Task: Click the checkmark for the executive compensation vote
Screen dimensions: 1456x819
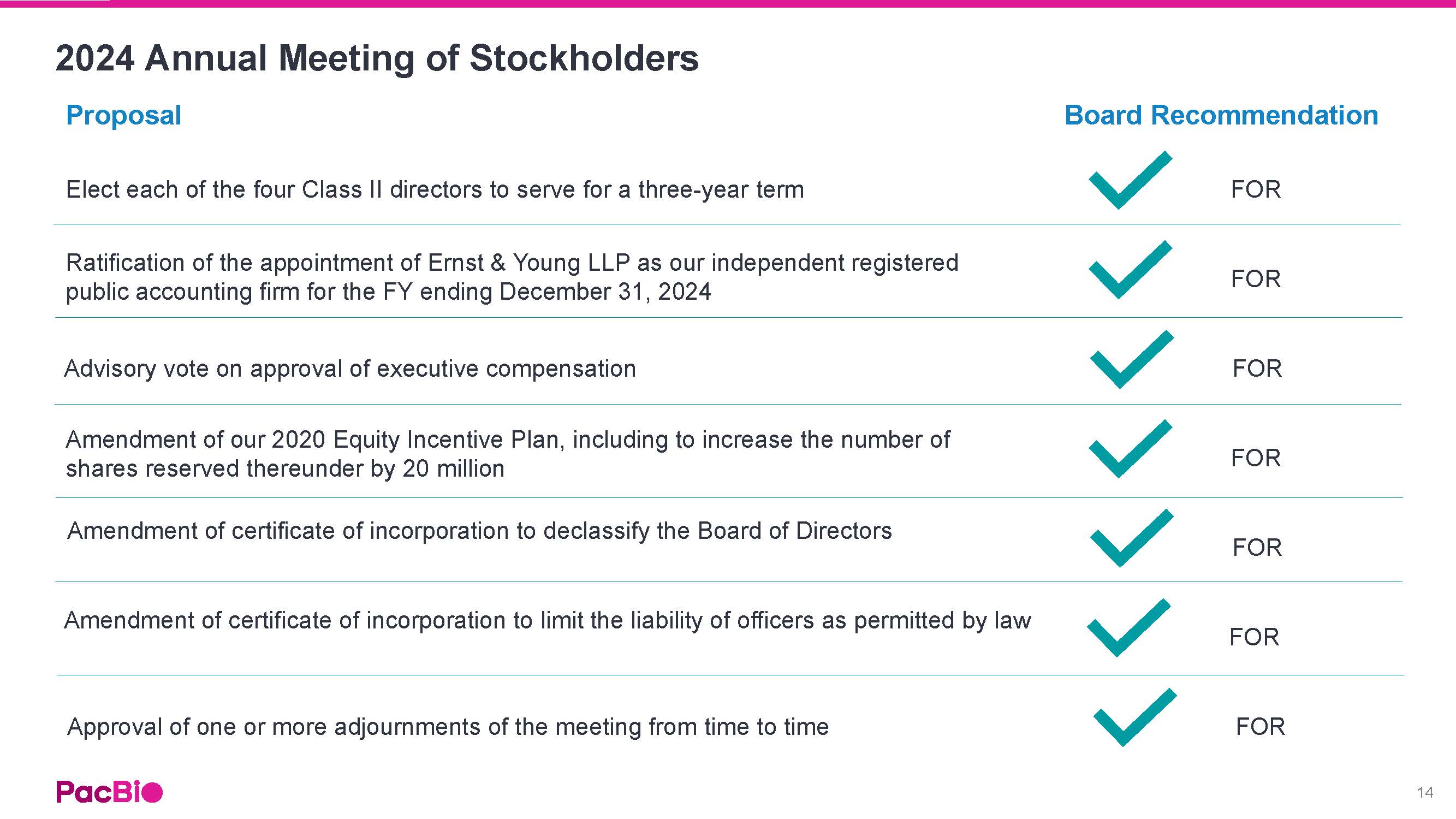Action: [1131, 360]
